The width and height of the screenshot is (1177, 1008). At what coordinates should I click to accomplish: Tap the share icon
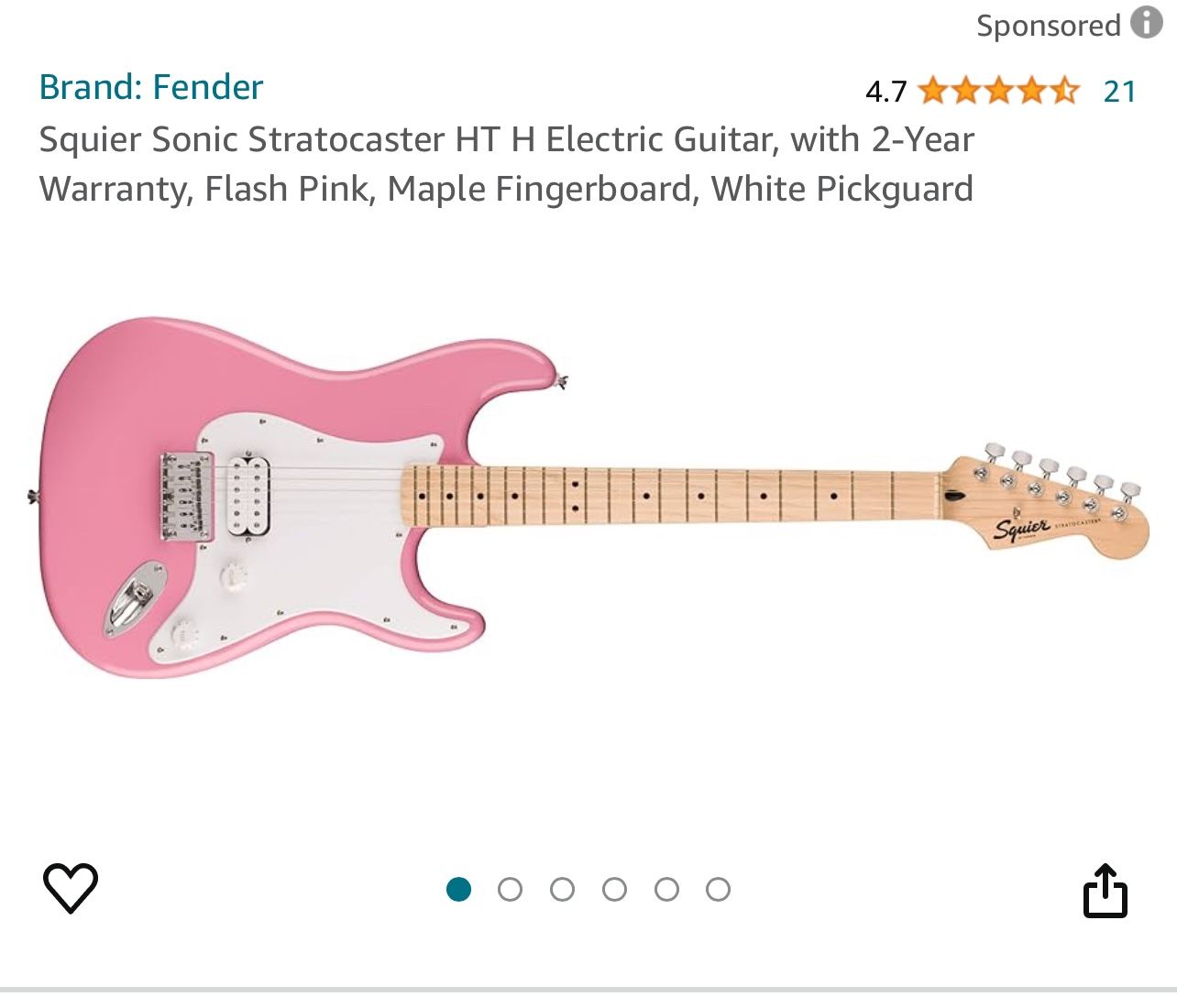(1105, 890)
